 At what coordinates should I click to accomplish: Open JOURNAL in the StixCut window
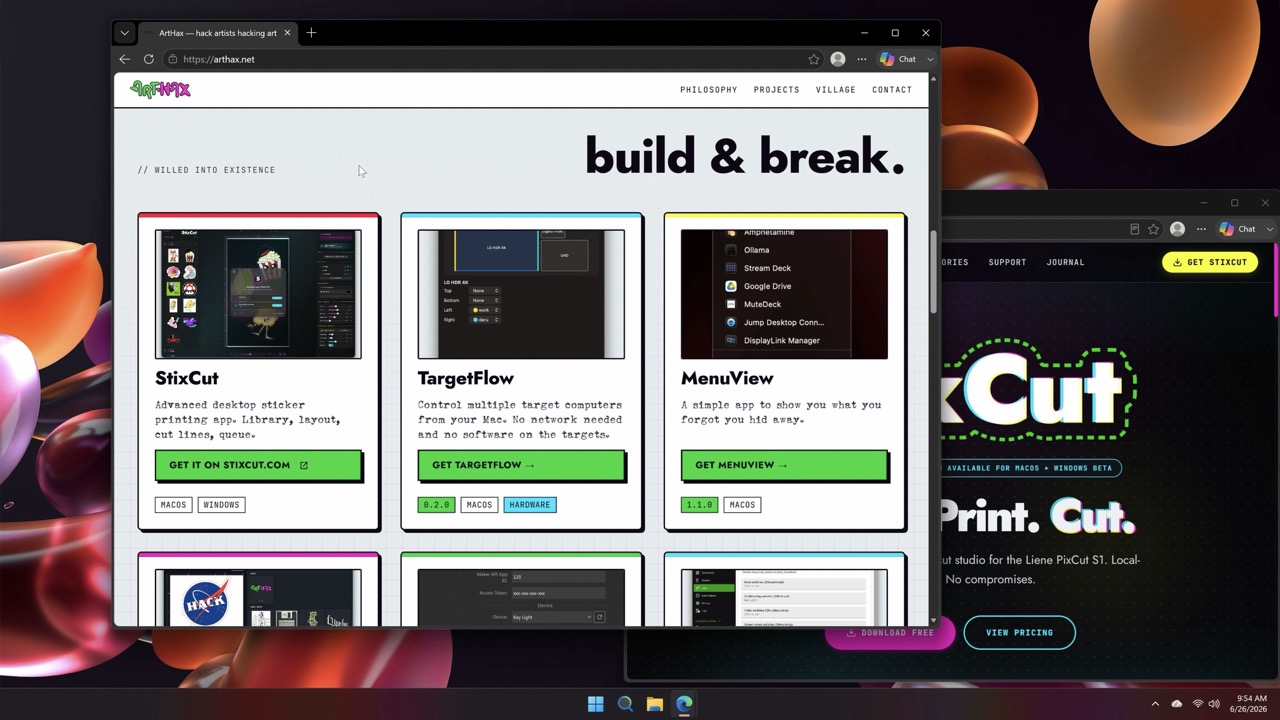click(1065, 262)
